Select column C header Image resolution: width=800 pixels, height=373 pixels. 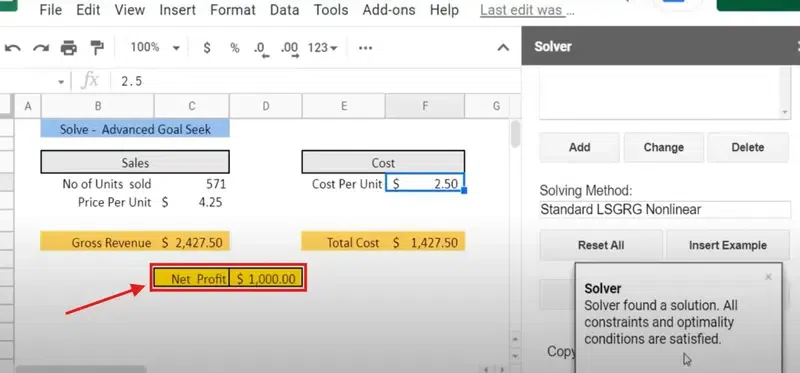tap(192, 106)
